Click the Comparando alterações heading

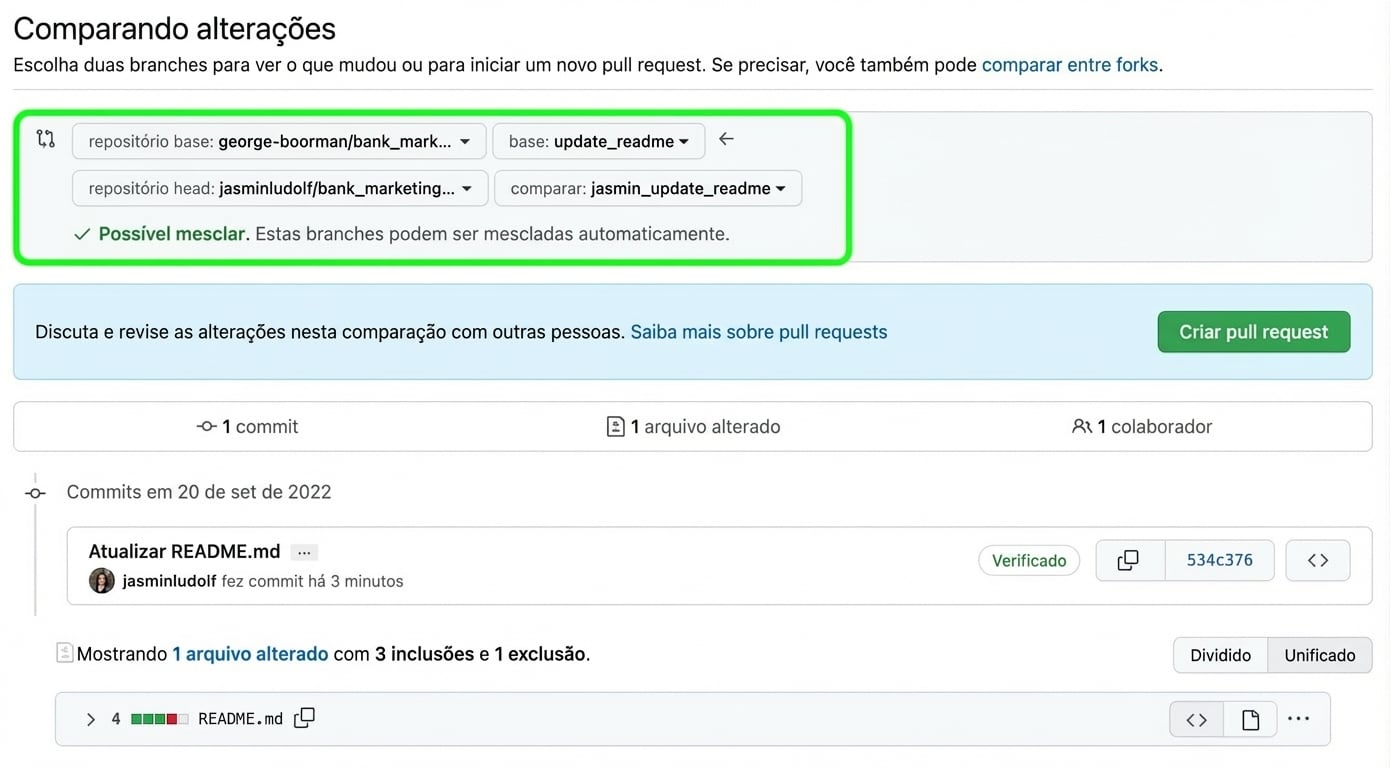pyautogui.click(x=174, y=29)
